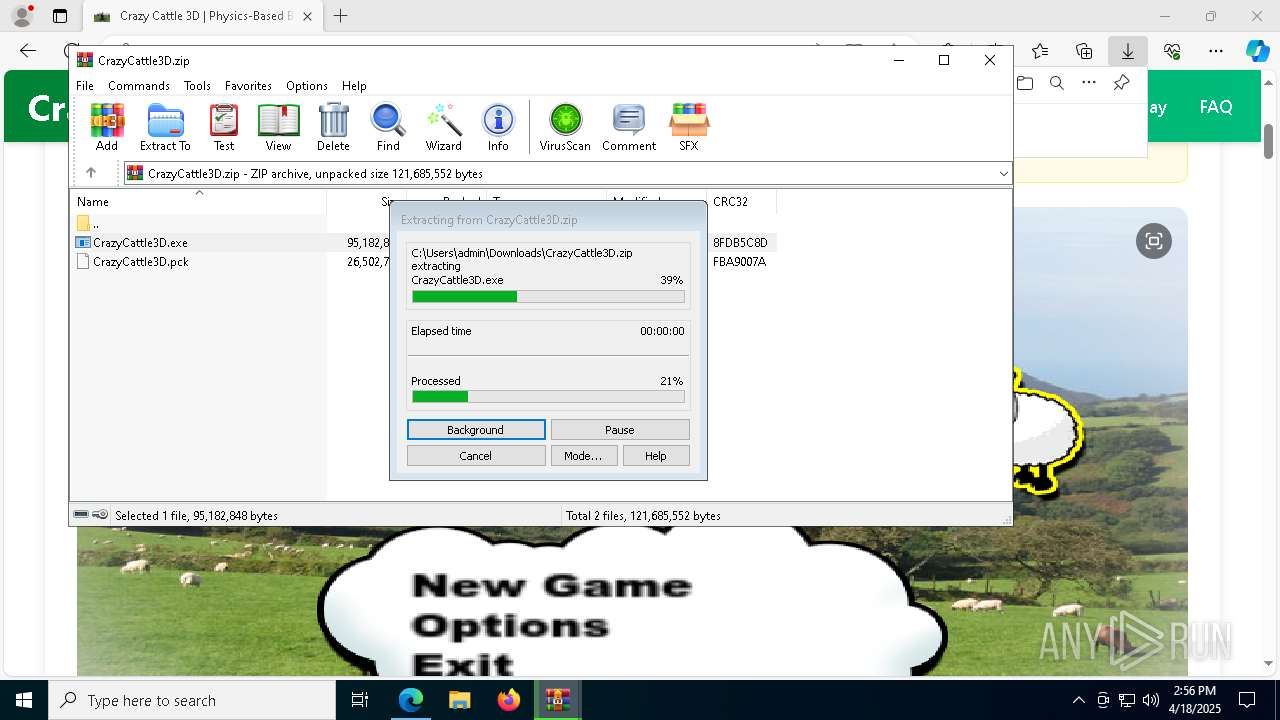Open File Explorer from the taskbar

click(x=459, y=700)
